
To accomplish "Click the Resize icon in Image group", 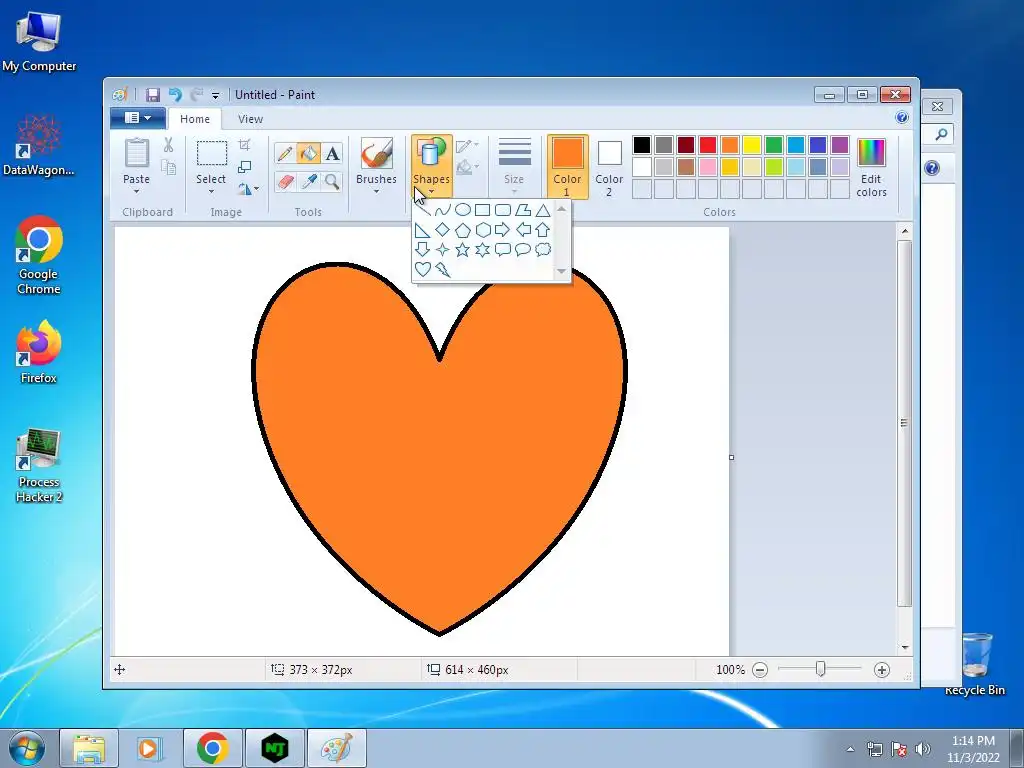I will pos(244,167).
